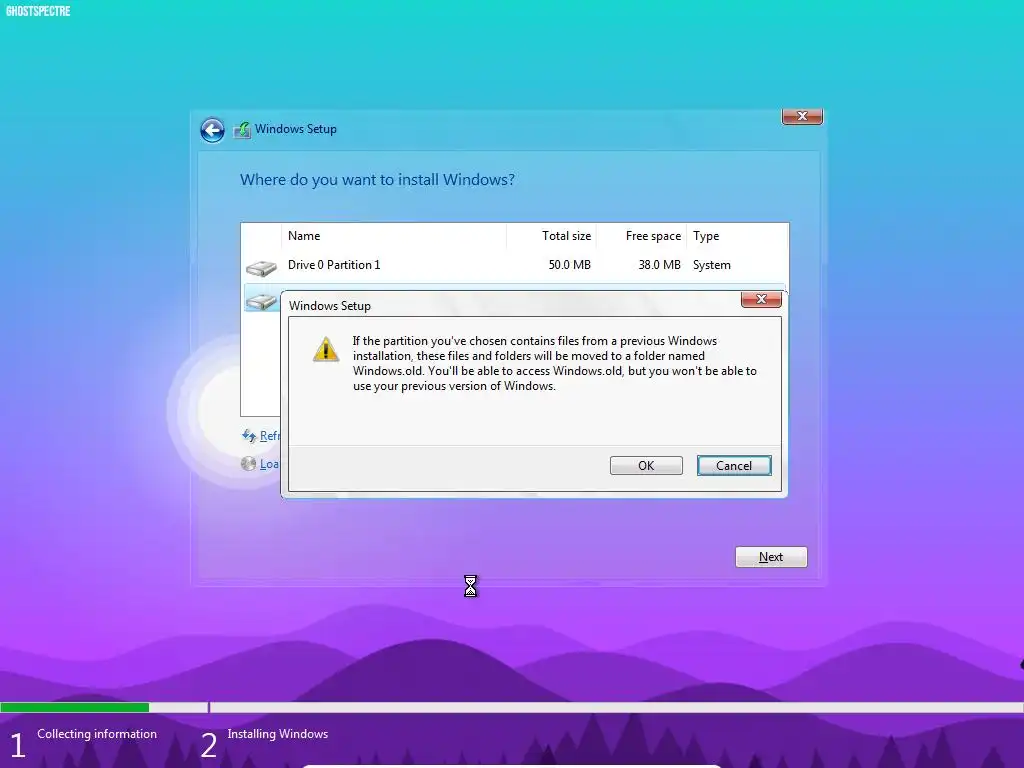Dismiss the warning with Cancel
The width and height of the screenshot is (1024, 768).
734,466
